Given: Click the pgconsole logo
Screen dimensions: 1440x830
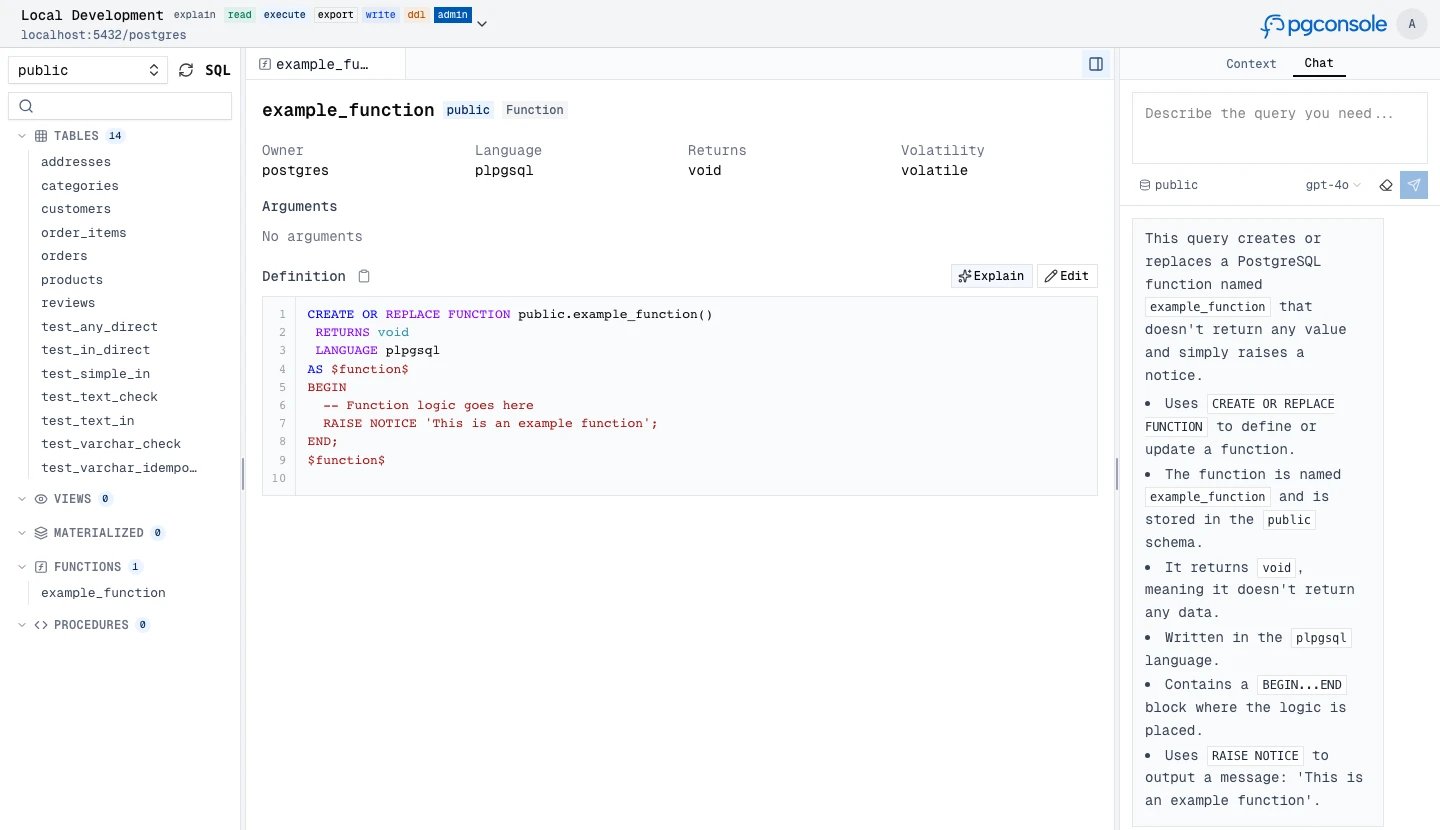Looking at the screenshot, I should coord(1324,25).
